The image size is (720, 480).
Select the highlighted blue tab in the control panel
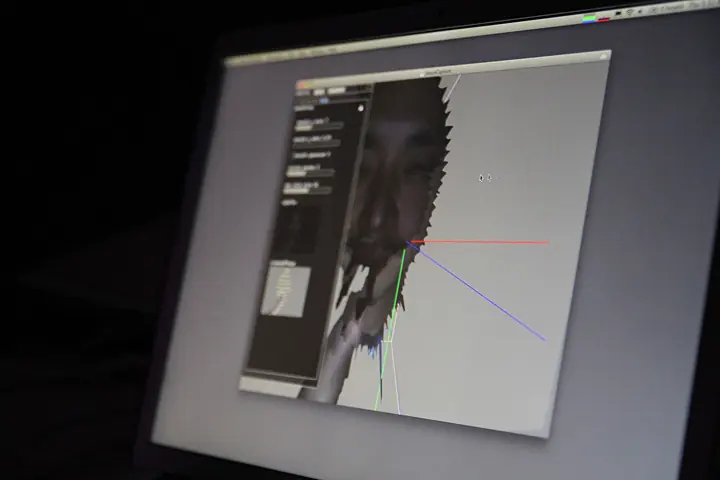coord(323,99)
